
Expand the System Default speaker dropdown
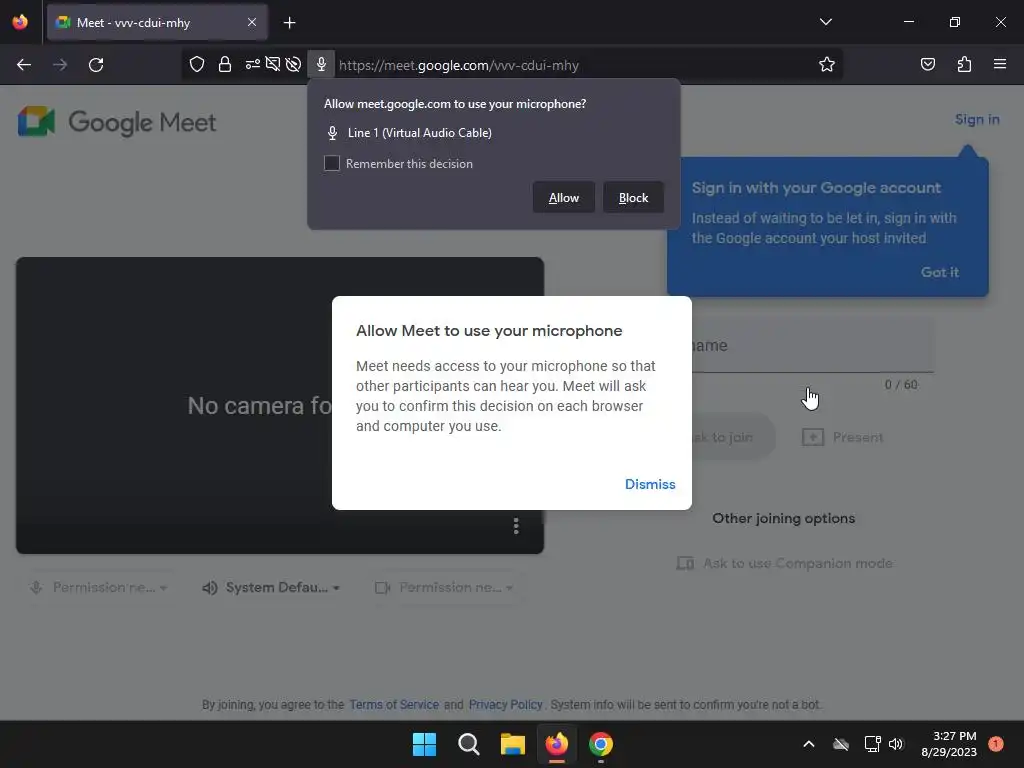(x=271, y=587)
